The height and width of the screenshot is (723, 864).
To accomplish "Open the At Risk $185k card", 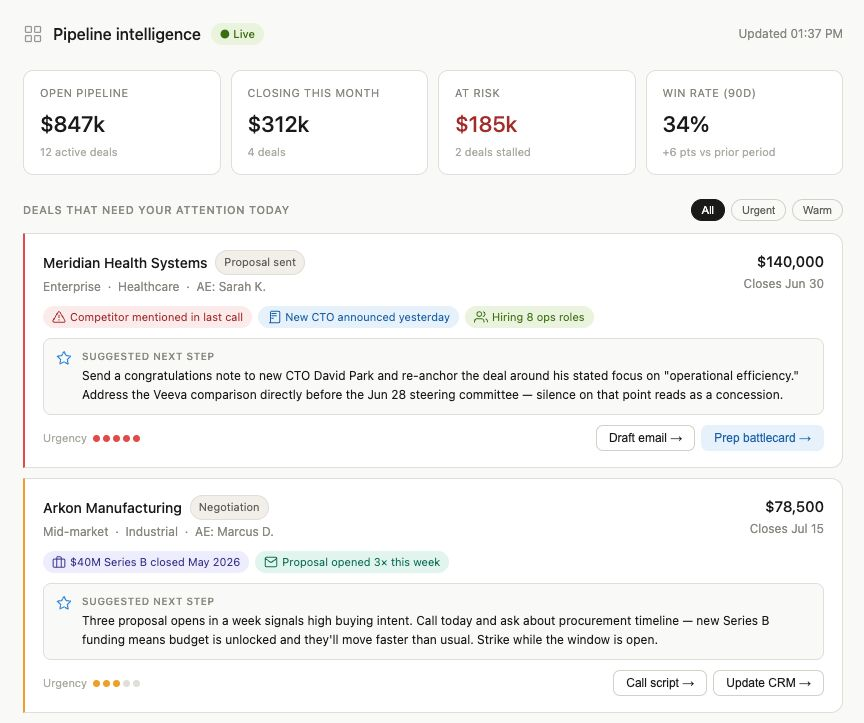I will 537,122.
